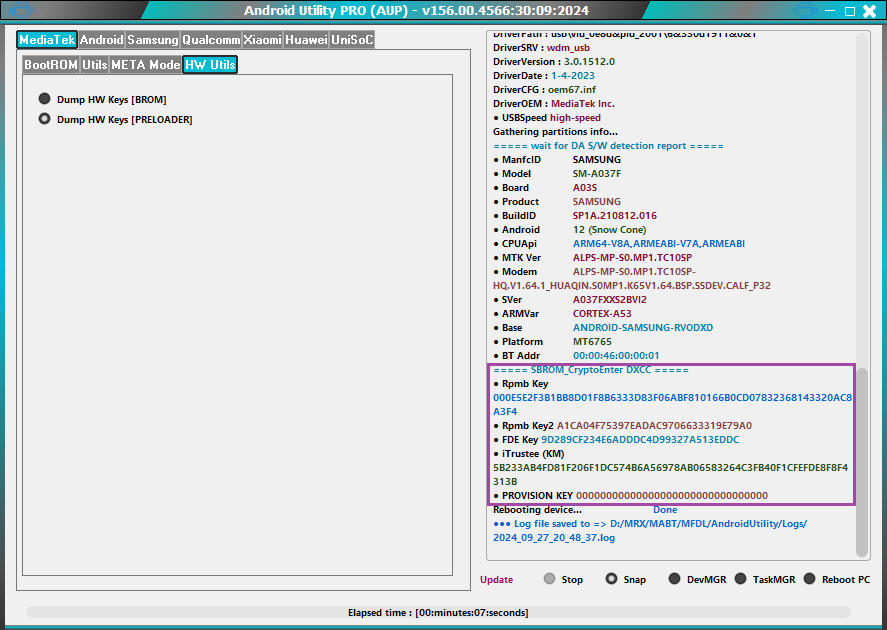The image size is (887, 630).
Task: Select Dump HW Keys [PRELOADER] option
Action: [x=45, y=119]
